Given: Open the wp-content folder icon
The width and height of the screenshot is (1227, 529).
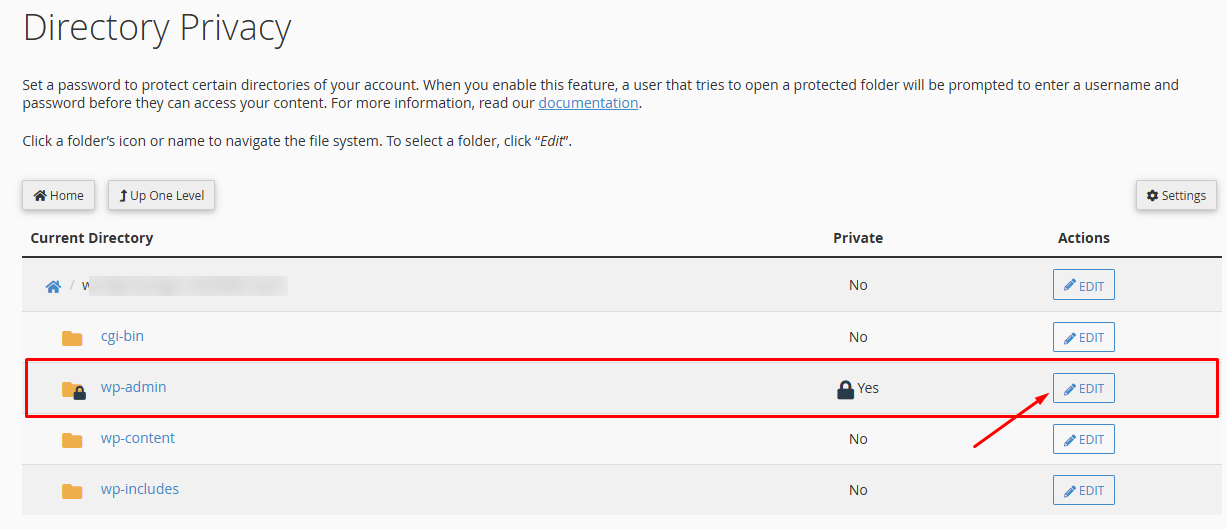Looking at the screenshot, I should (x=72, y=440).
